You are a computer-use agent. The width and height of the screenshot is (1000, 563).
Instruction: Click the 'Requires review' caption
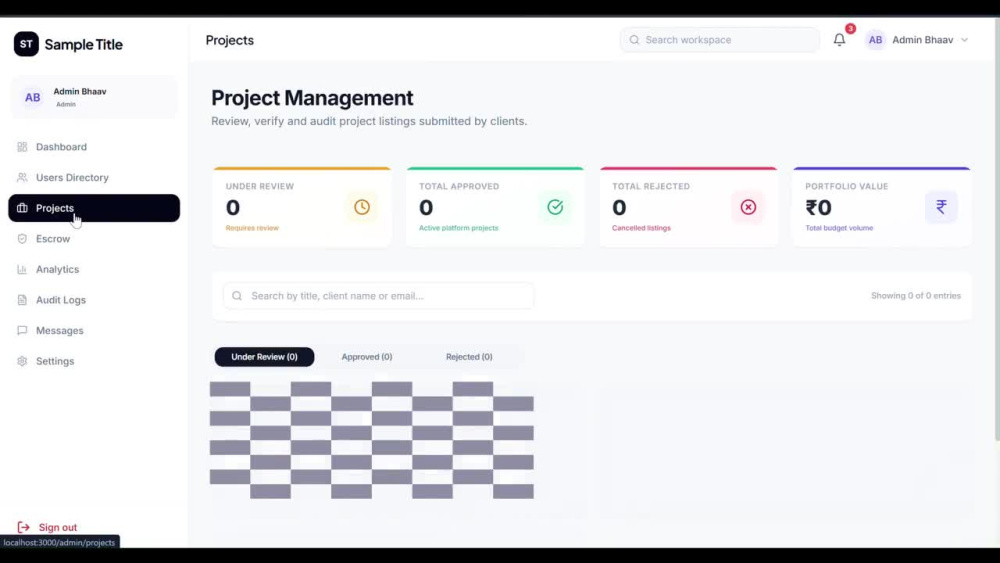pos(252,228)
